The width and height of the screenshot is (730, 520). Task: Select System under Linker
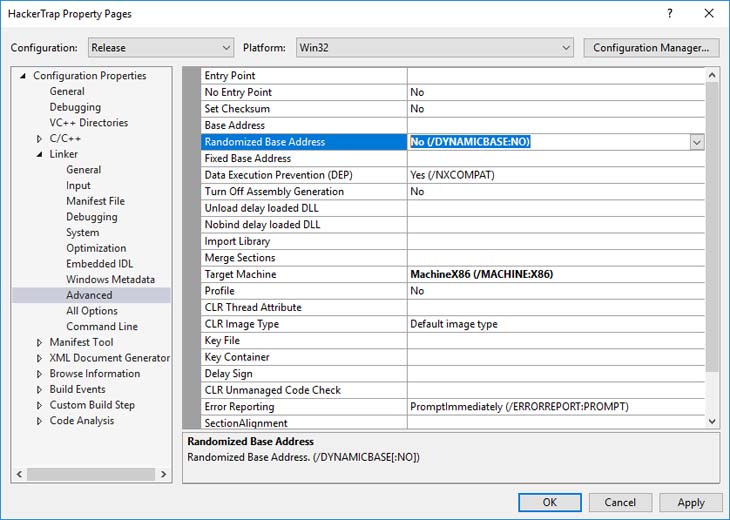pyautogui.click(x=82, y=232)
